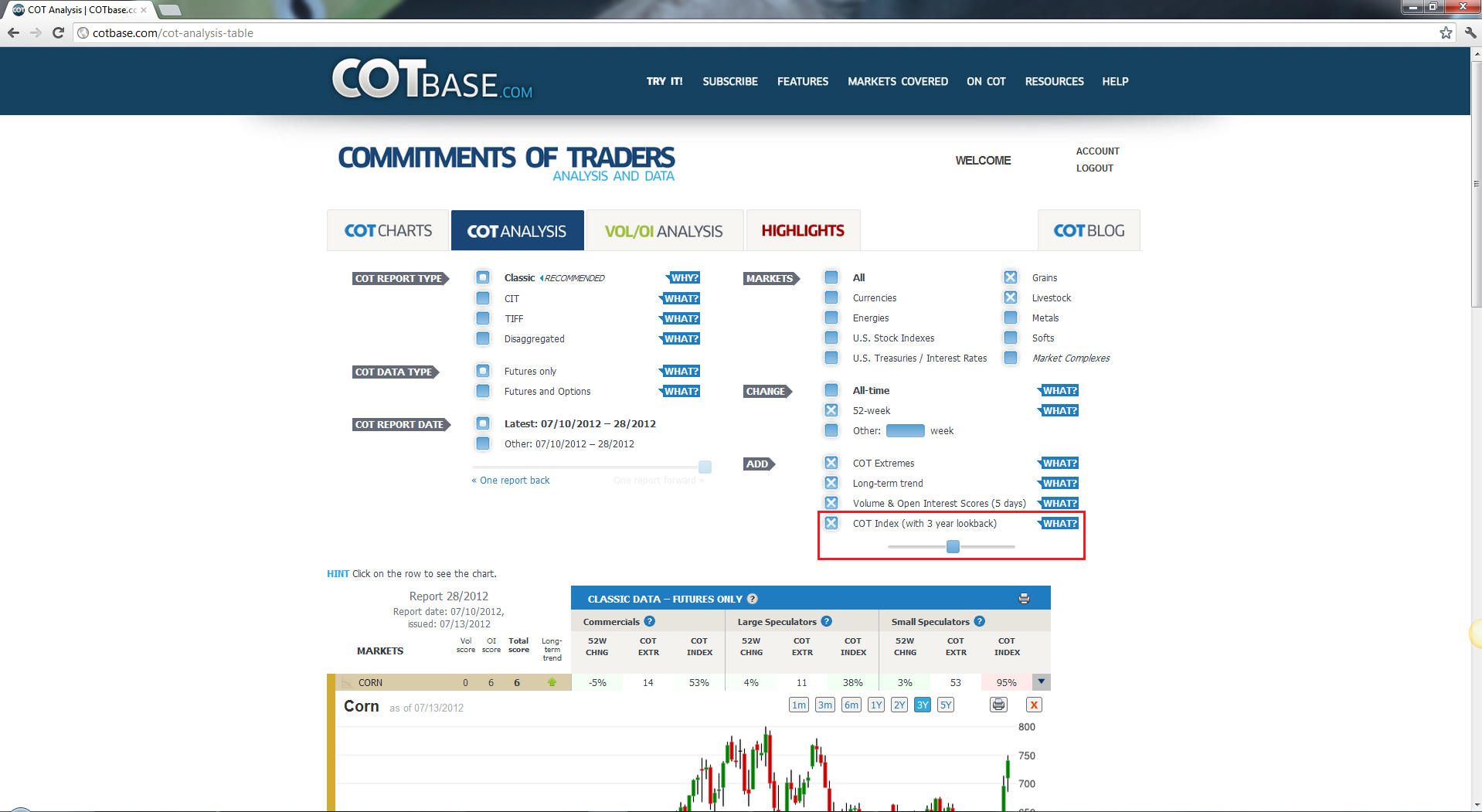Check the All-time change checkbox
Image resolution: width=1482 pixels, height=812 pixels.
tap(831, 390)
